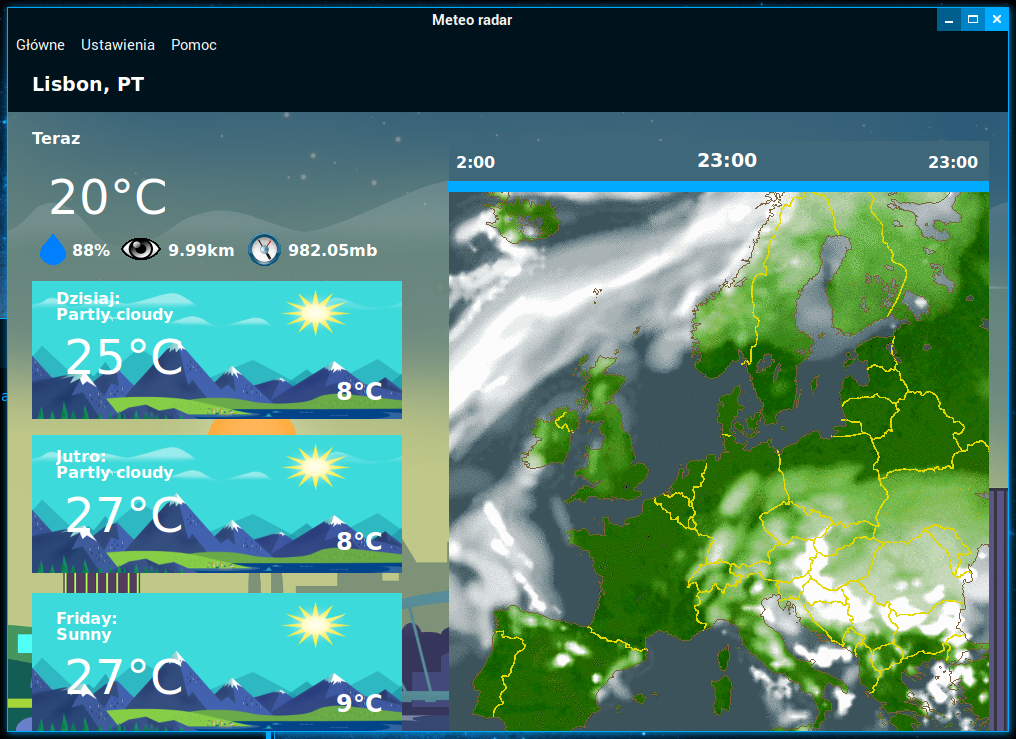
Task: Click the blue humidity droplet icon
Action: [53, 249]
